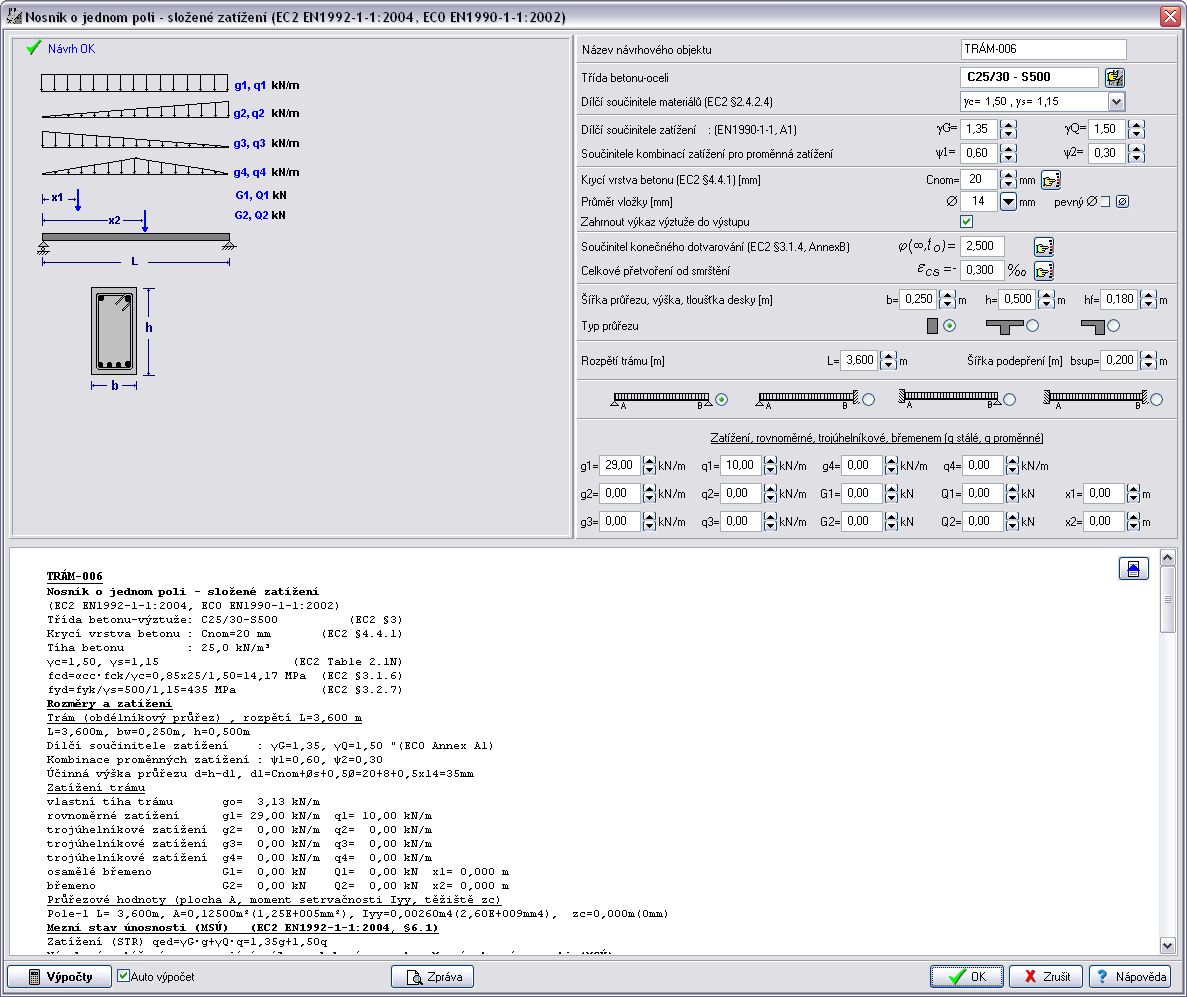The width and height of the screenshot is (1187, 997).
Task: Click the g4 load input field
Action: pyautogui.click(x=862, y=465)
